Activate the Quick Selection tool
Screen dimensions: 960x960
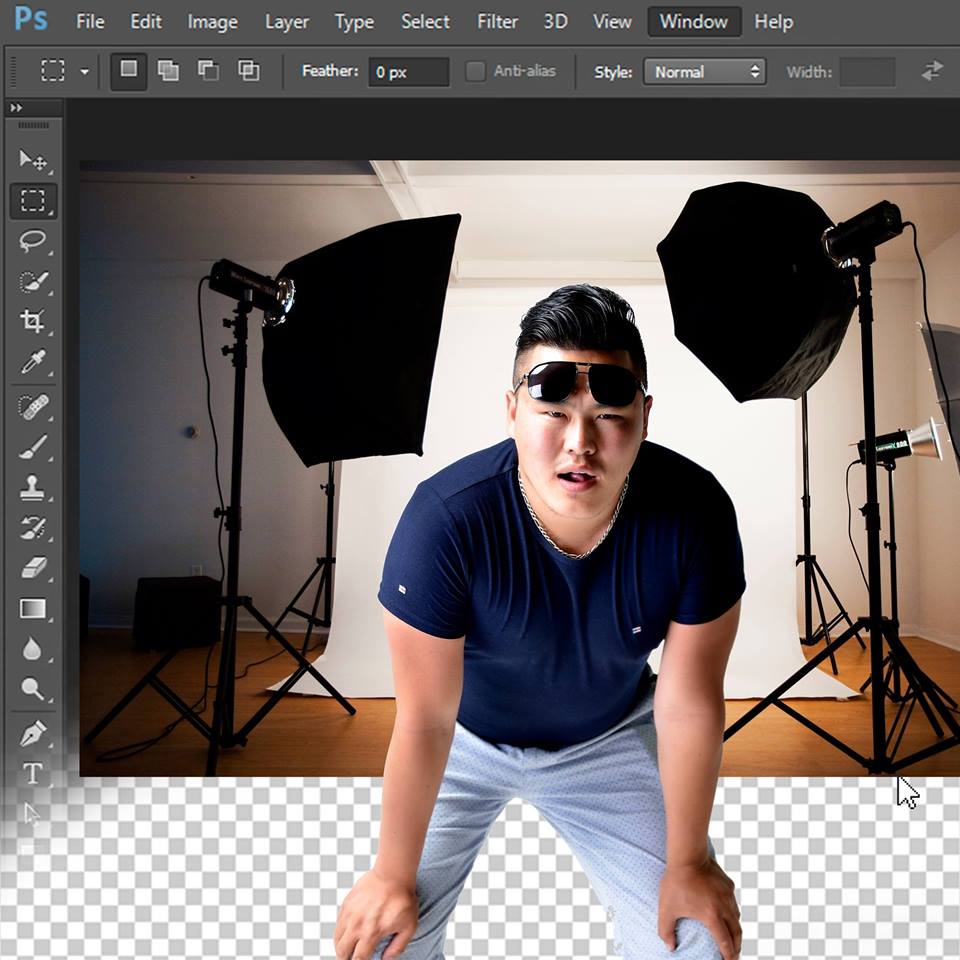[33, 281]
